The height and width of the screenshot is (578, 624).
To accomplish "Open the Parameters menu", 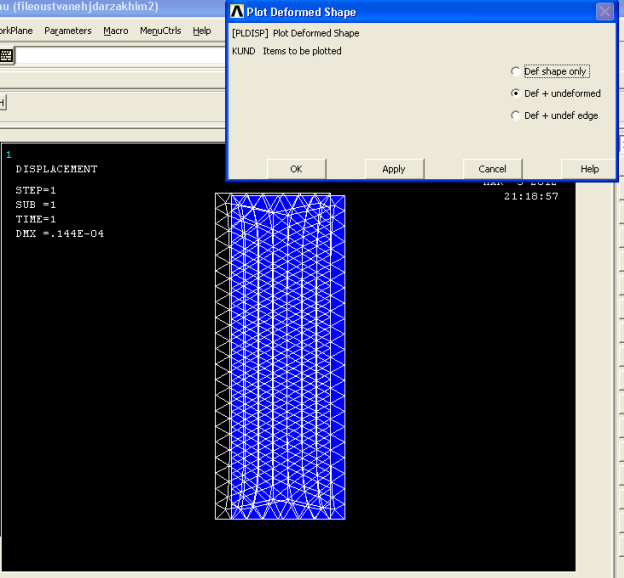I will pos(68,31).
